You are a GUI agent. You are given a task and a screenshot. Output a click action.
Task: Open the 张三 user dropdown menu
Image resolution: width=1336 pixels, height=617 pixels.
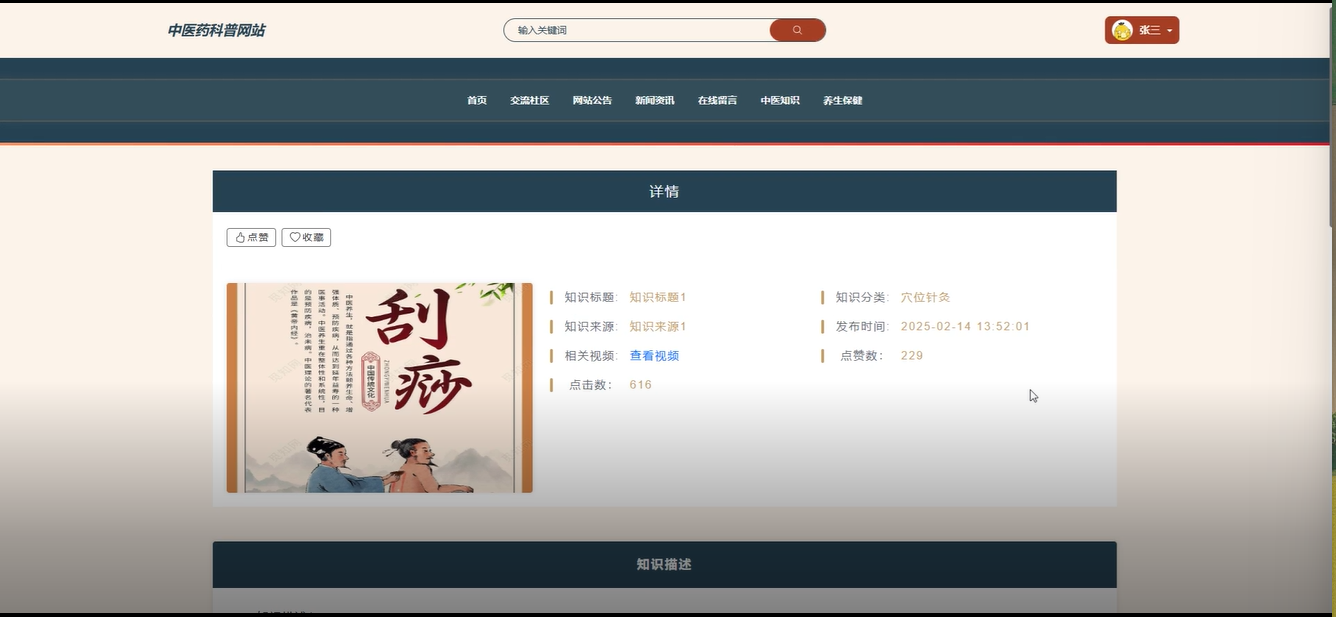[x=1142, y=30]
